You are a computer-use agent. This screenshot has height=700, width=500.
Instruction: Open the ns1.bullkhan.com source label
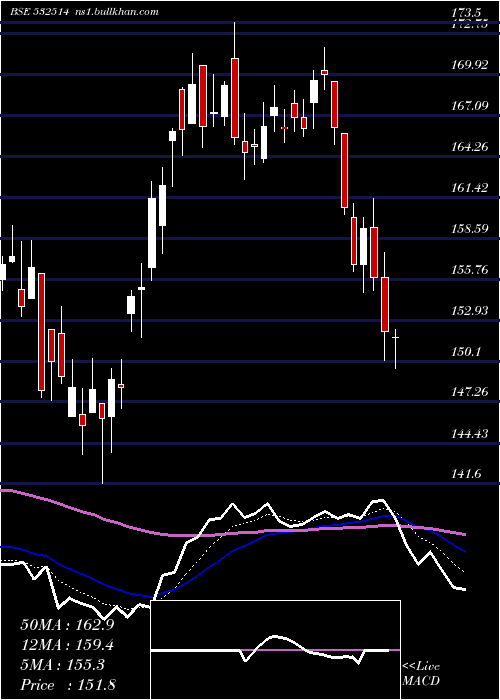[115, 12]
